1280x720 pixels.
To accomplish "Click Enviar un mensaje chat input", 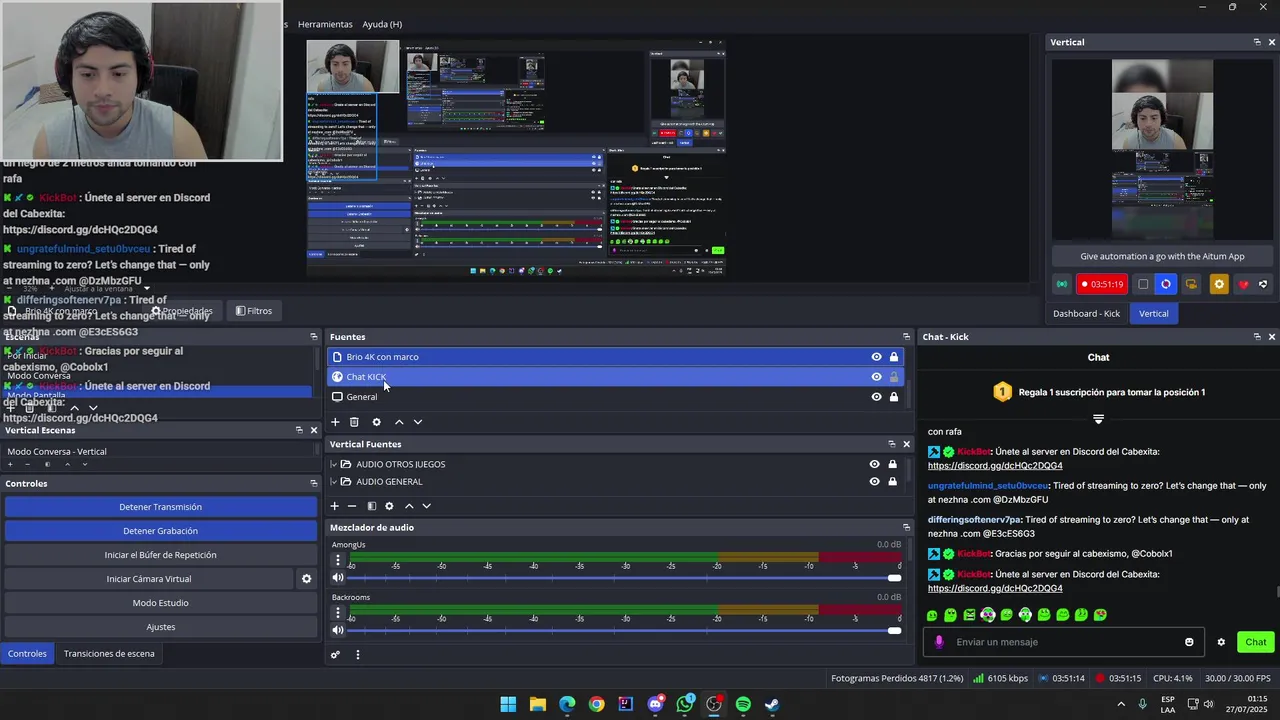I will (x=1065, y=642).
